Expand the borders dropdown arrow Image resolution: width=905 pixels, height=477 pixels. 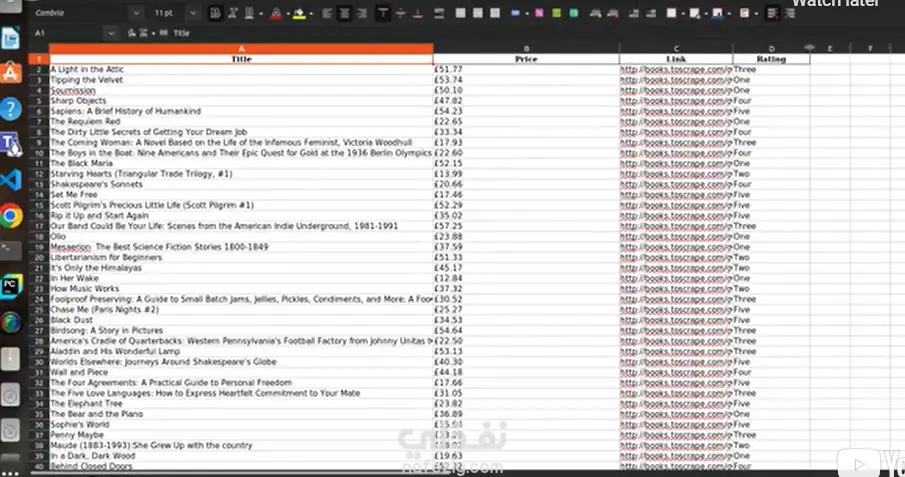[x=682, y=13]
